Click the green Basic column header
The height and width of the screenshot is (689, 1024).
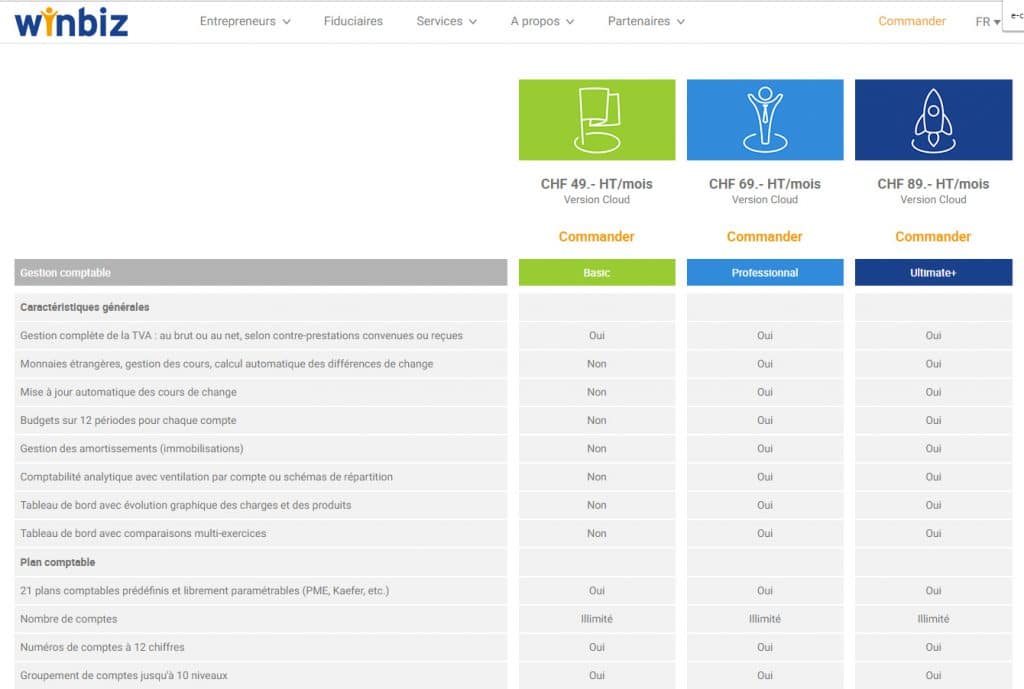coord(597,272)
